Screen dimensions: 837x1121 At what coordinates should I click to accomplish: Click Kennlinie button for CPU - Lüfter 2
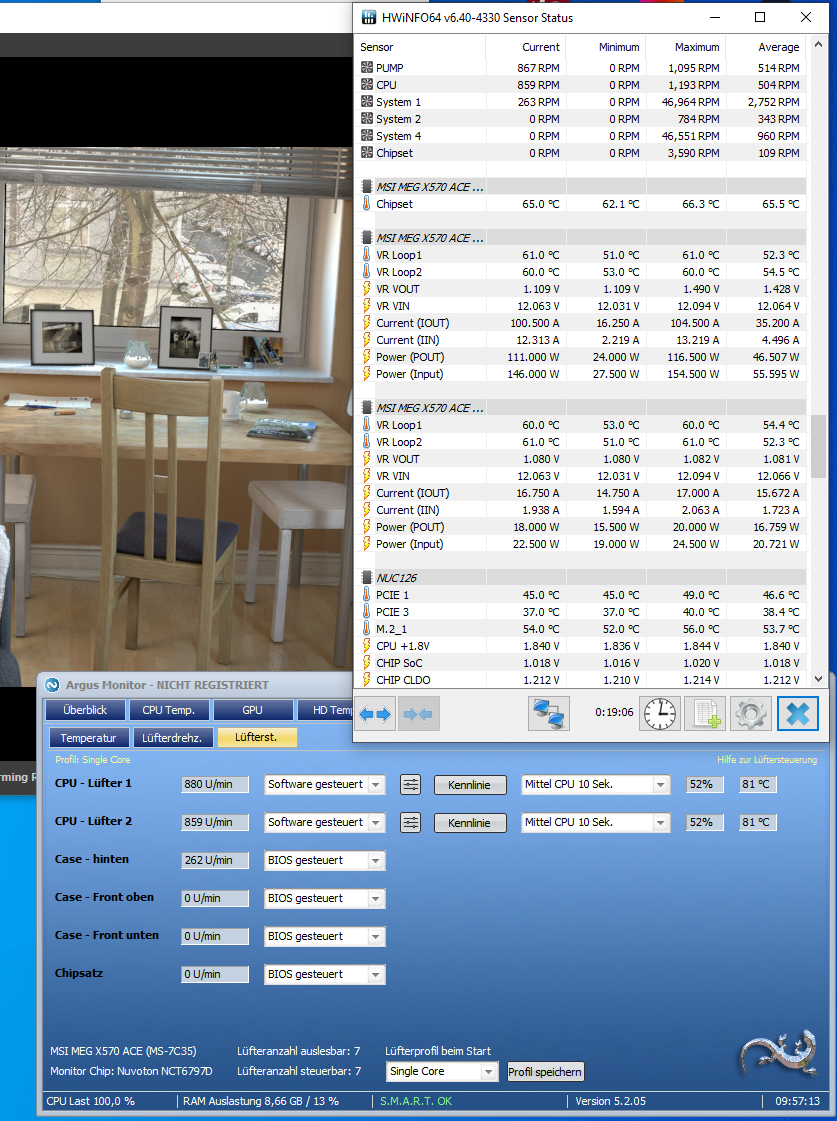coord(470,822)
